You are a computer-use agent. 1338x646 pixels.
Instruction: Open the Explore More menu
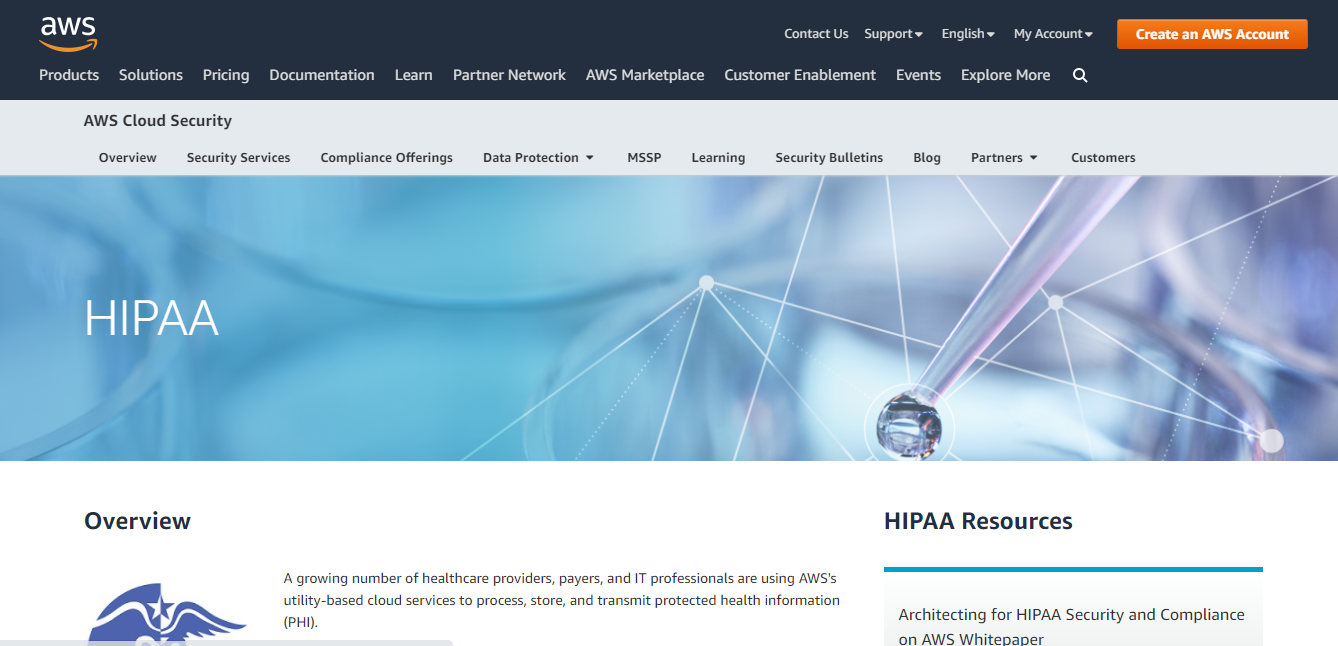(1006, 75)
